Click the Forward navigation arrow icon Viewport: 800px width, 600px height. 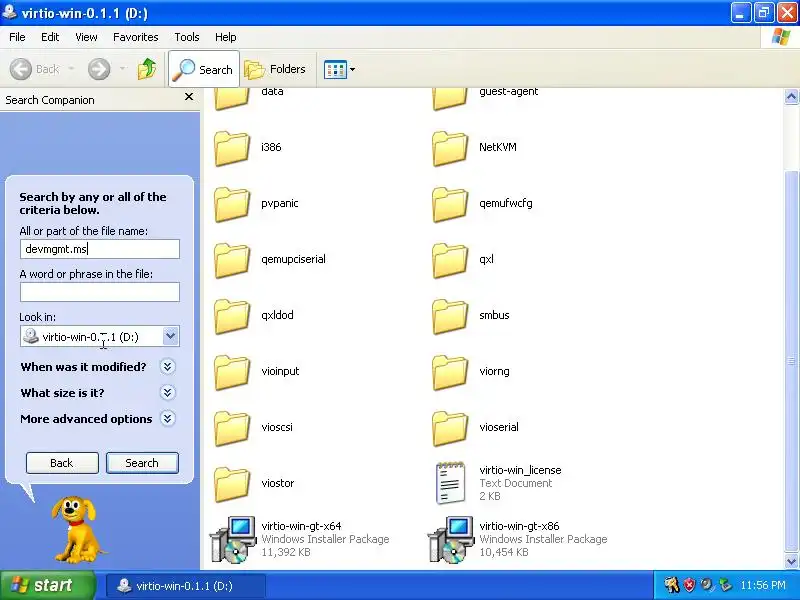pos(99,69)
